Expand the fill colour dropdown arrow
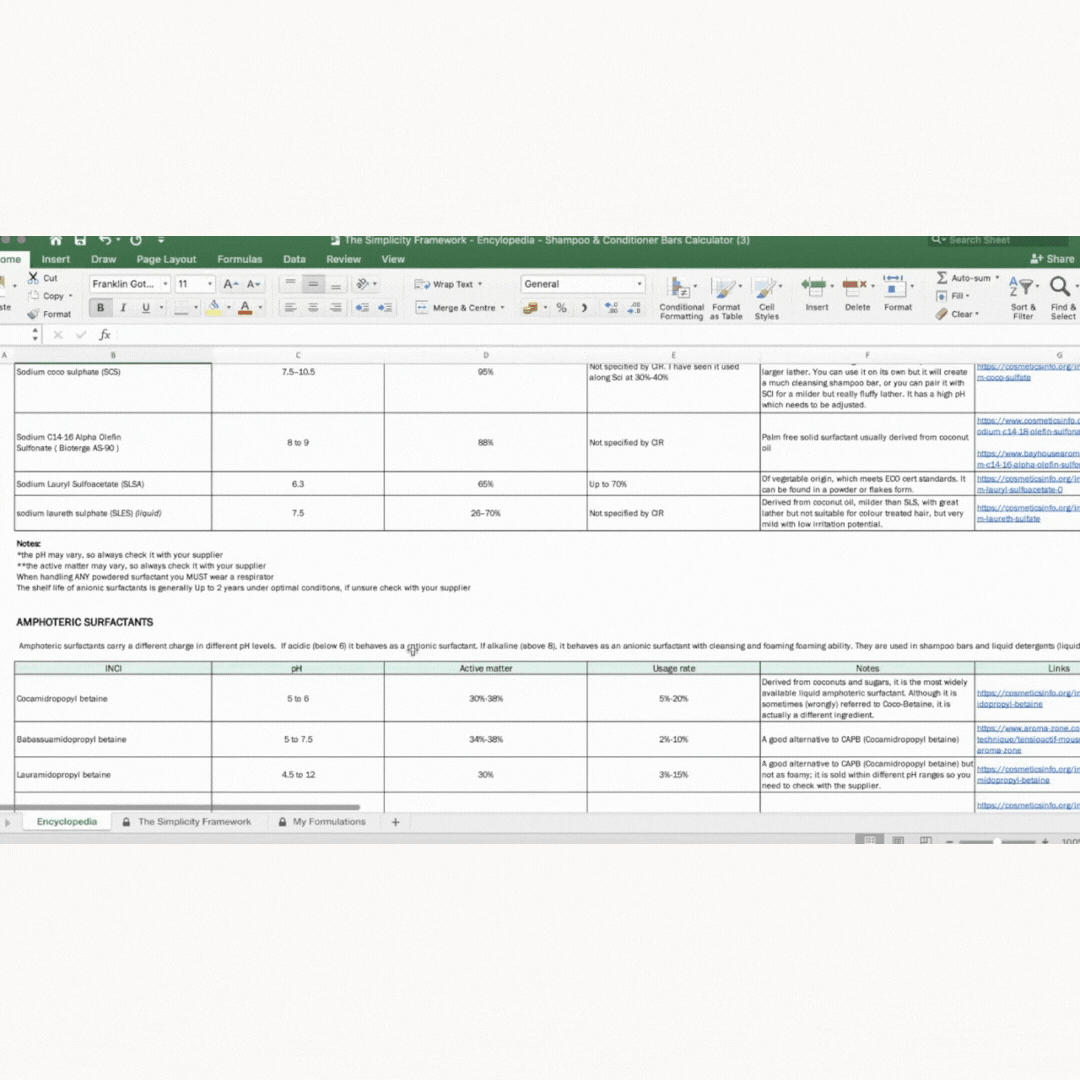 [x=229, y=308]
